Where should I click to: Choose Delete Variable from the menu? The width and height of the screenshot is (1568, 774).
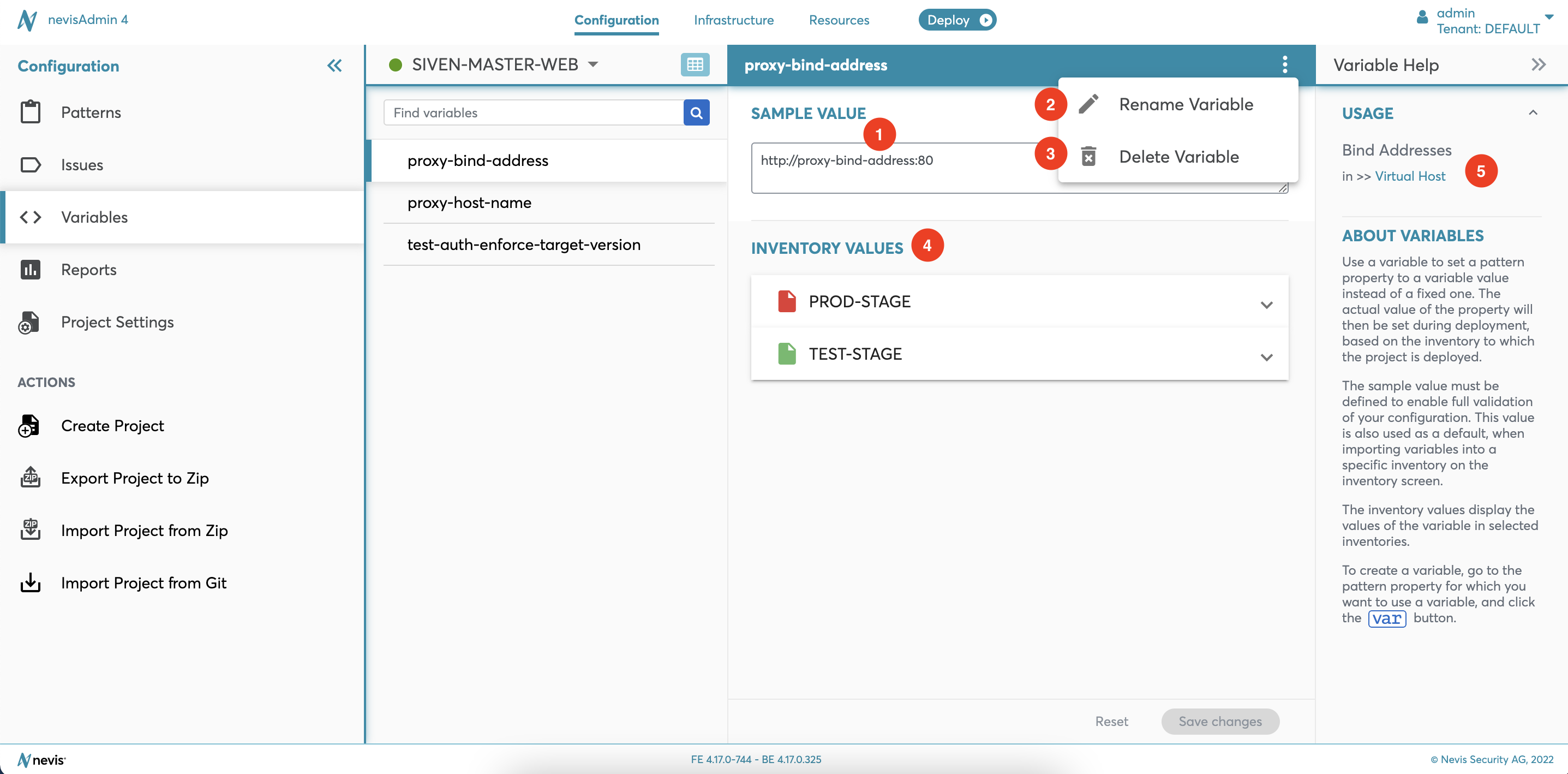[1178, 157]
